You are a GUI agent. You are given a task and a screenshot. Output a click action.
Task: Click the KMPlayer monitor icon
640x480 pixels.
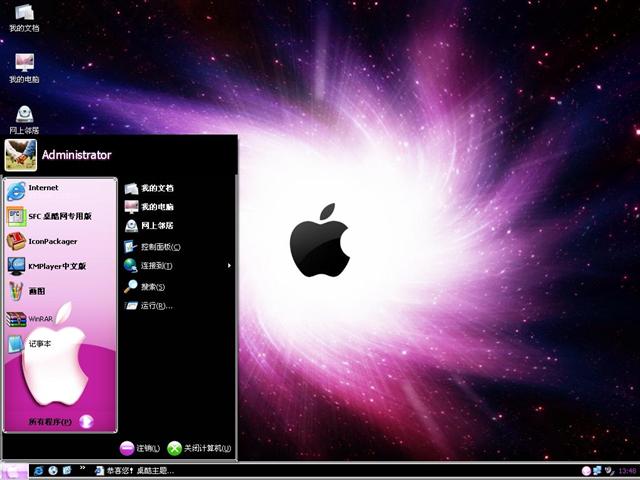[x=16, y=266]
